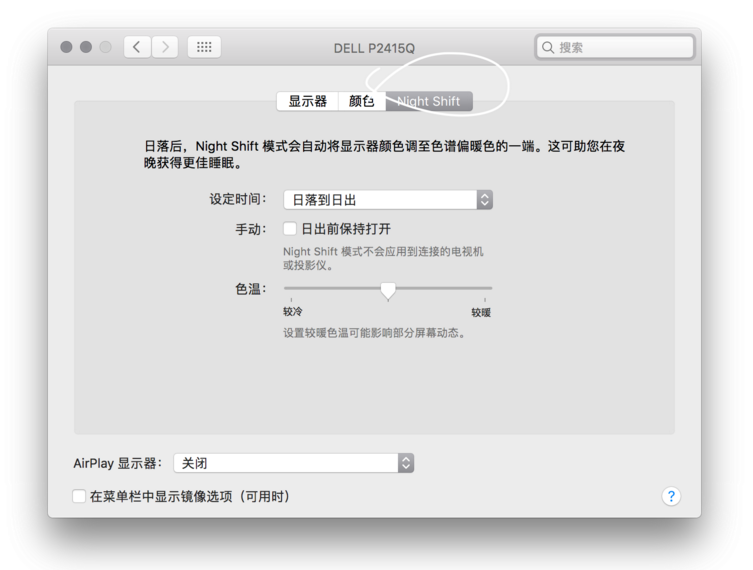Open the 设定时间 schedule dropdown
The height and width of the screenshot is (570, 753).
(388, 200)
